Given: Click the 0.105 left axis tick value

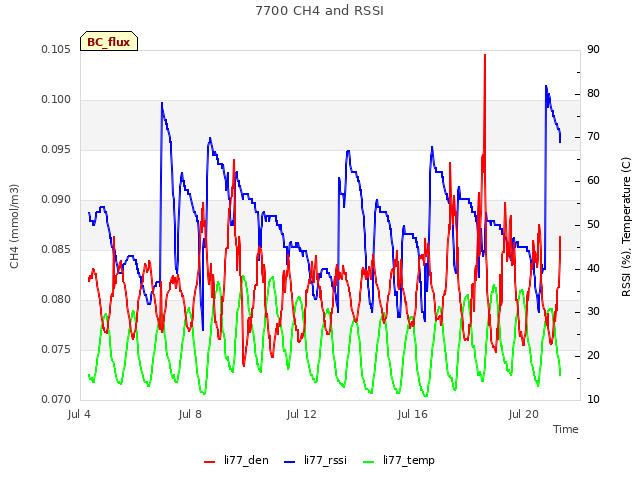Looking at the screenshot, I should coord(56,50).
